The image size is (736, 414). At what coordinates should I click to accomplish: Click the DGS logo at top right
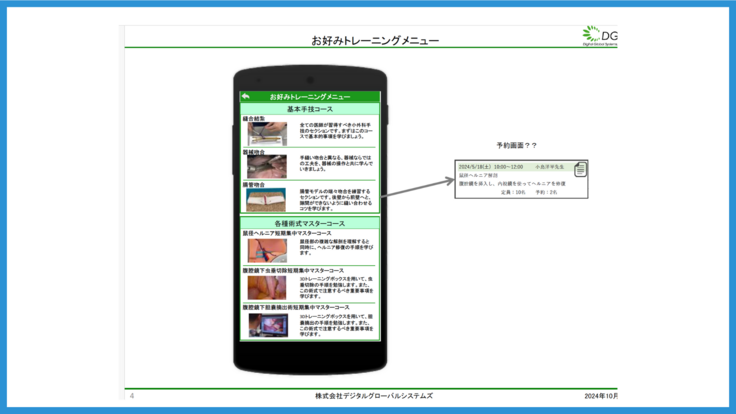pyautogui.click(x=600, y=36)
